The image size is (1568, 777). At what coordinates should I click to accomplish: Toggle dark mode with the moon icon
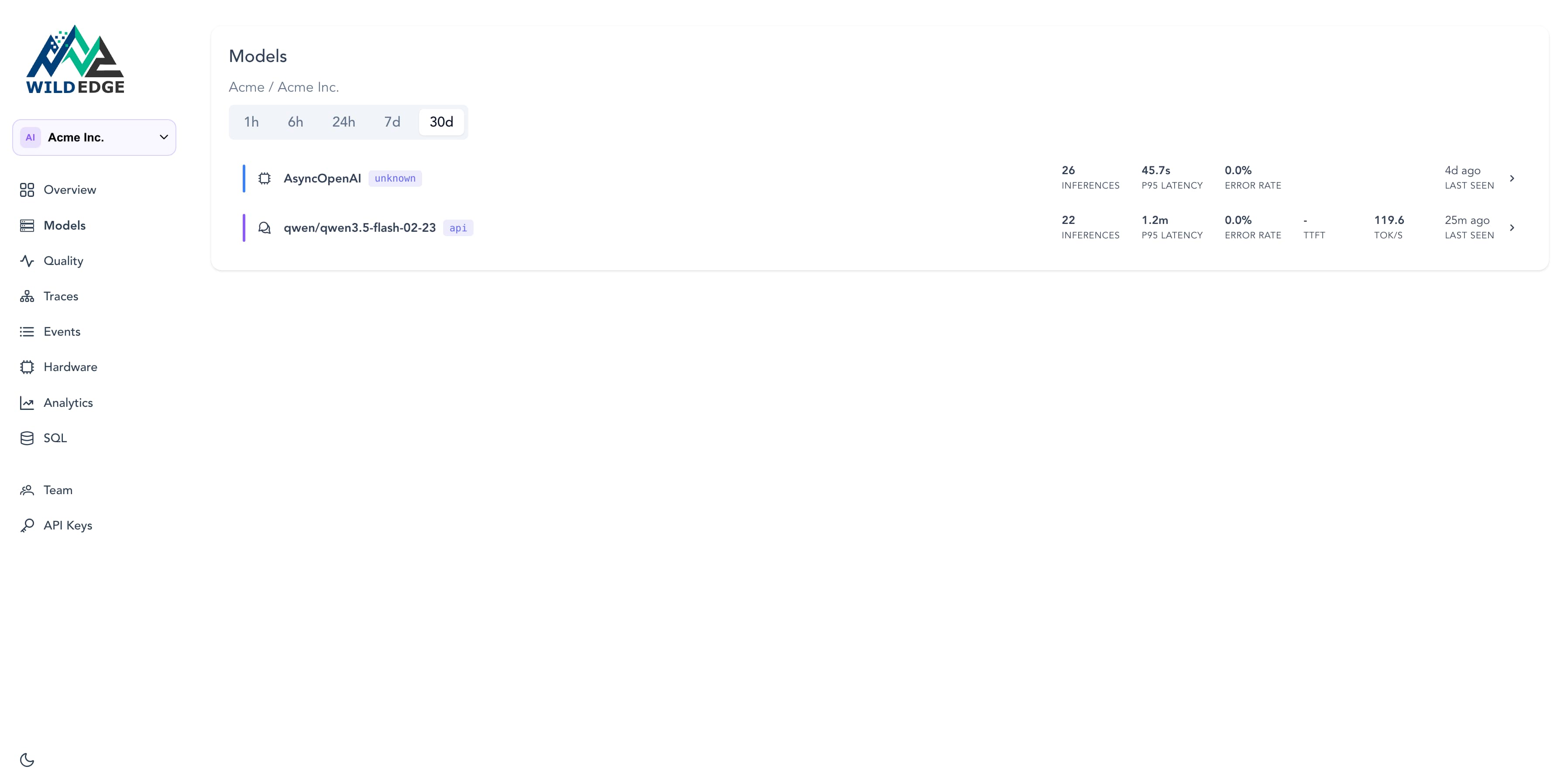[26, 760]
